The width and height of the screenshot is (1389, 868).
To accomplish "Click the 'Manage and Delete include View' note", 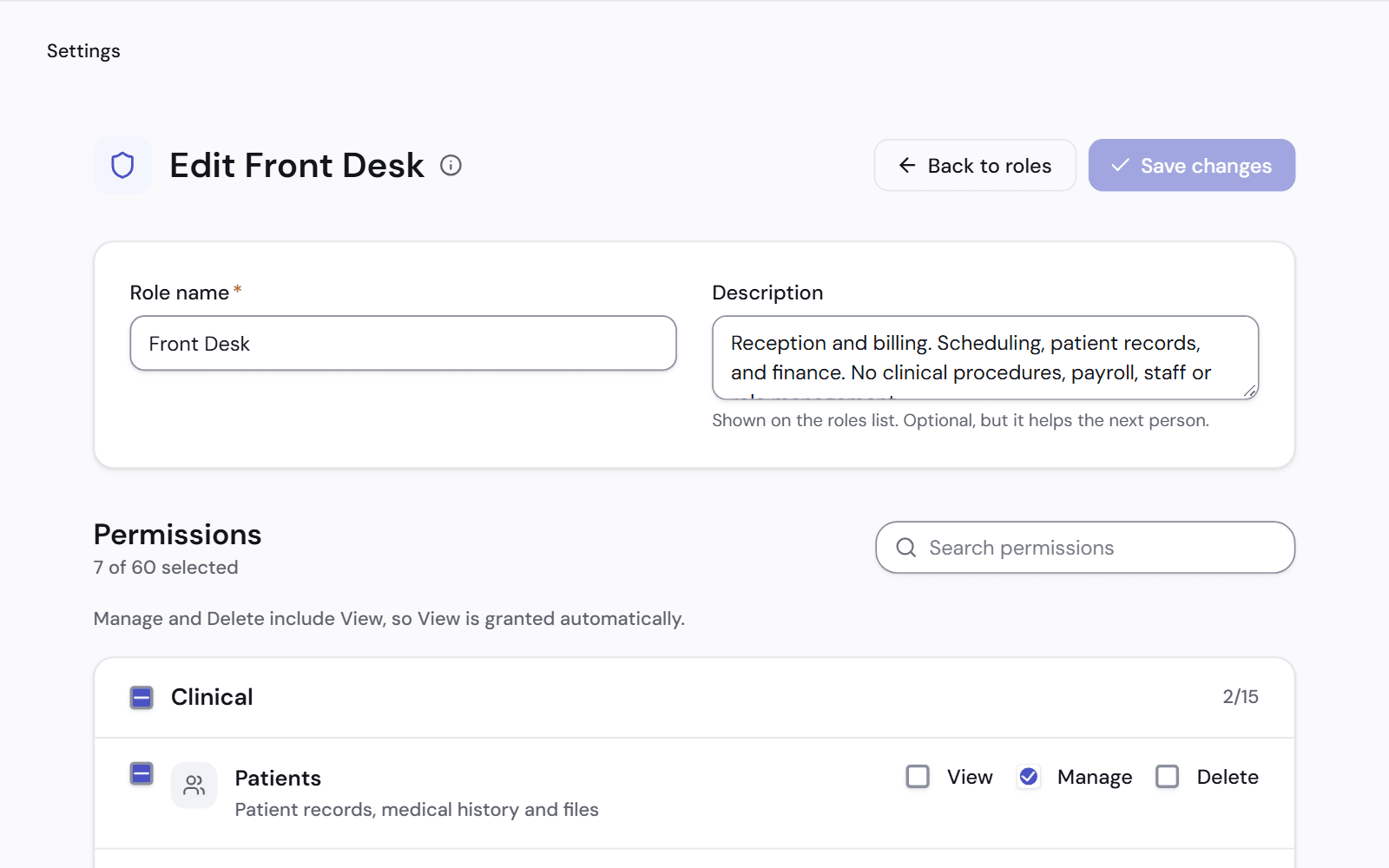I will tap(389, 619).
